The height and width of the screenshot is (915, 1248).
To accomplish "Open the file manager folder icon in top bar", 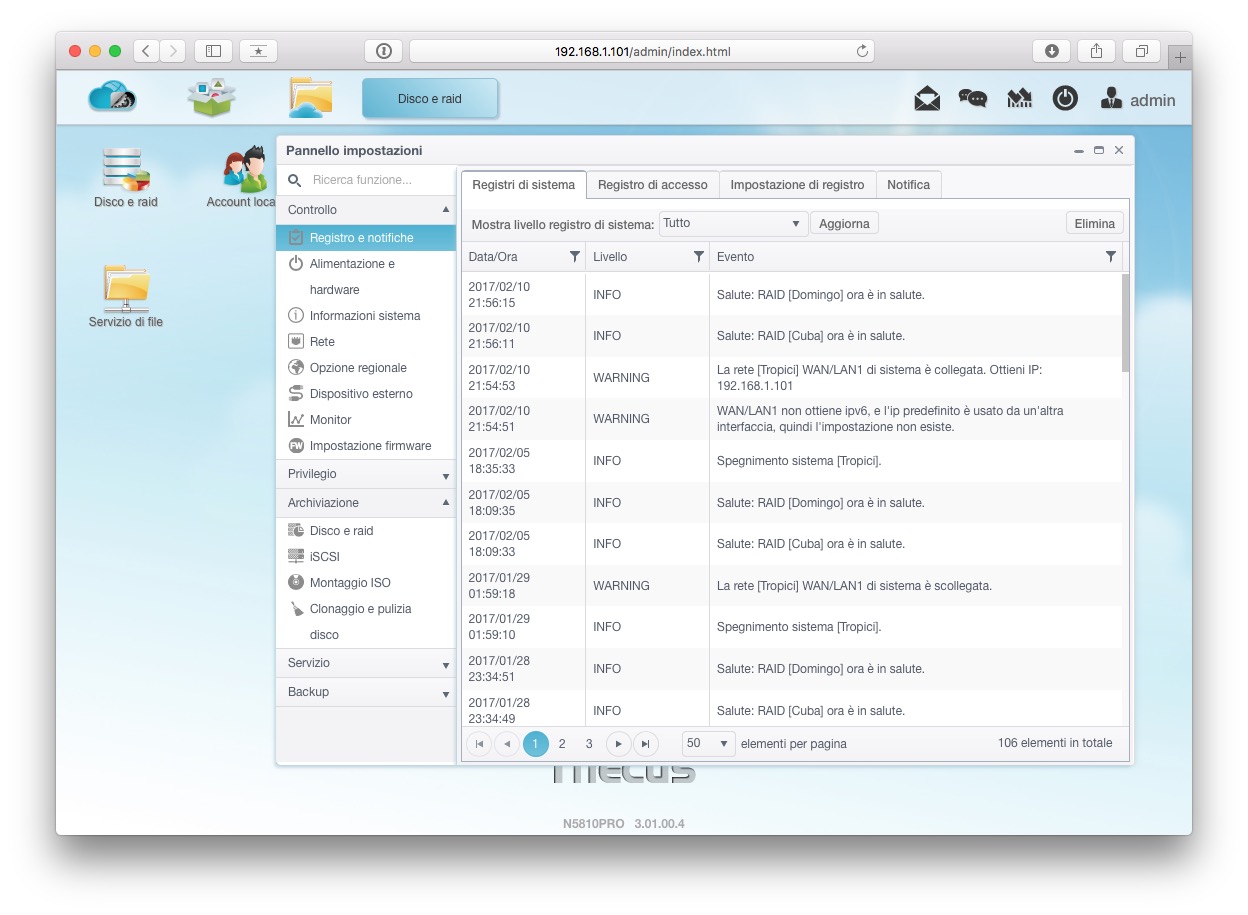I will coord(311,97).
